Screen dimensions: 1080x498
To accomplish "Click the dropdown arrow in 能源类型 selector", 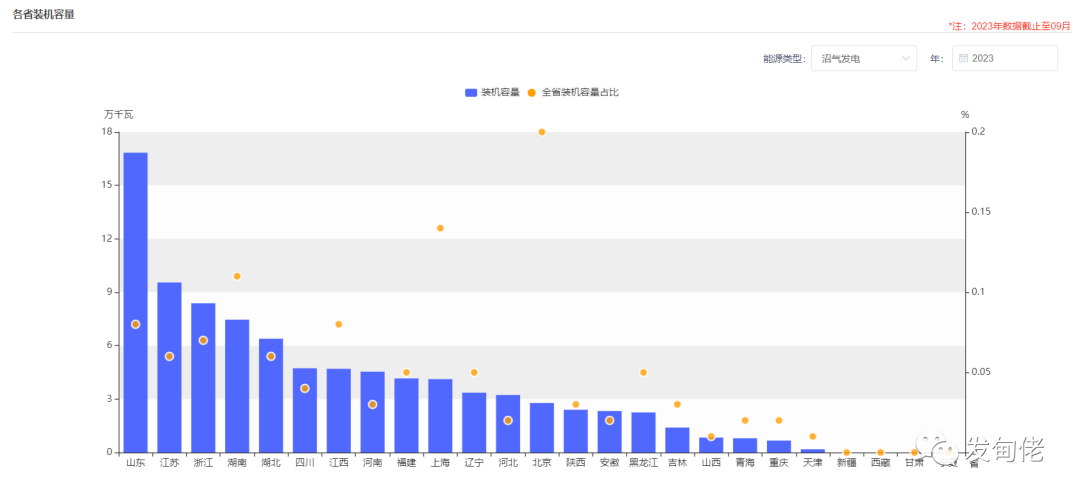I will coord(906,59).
